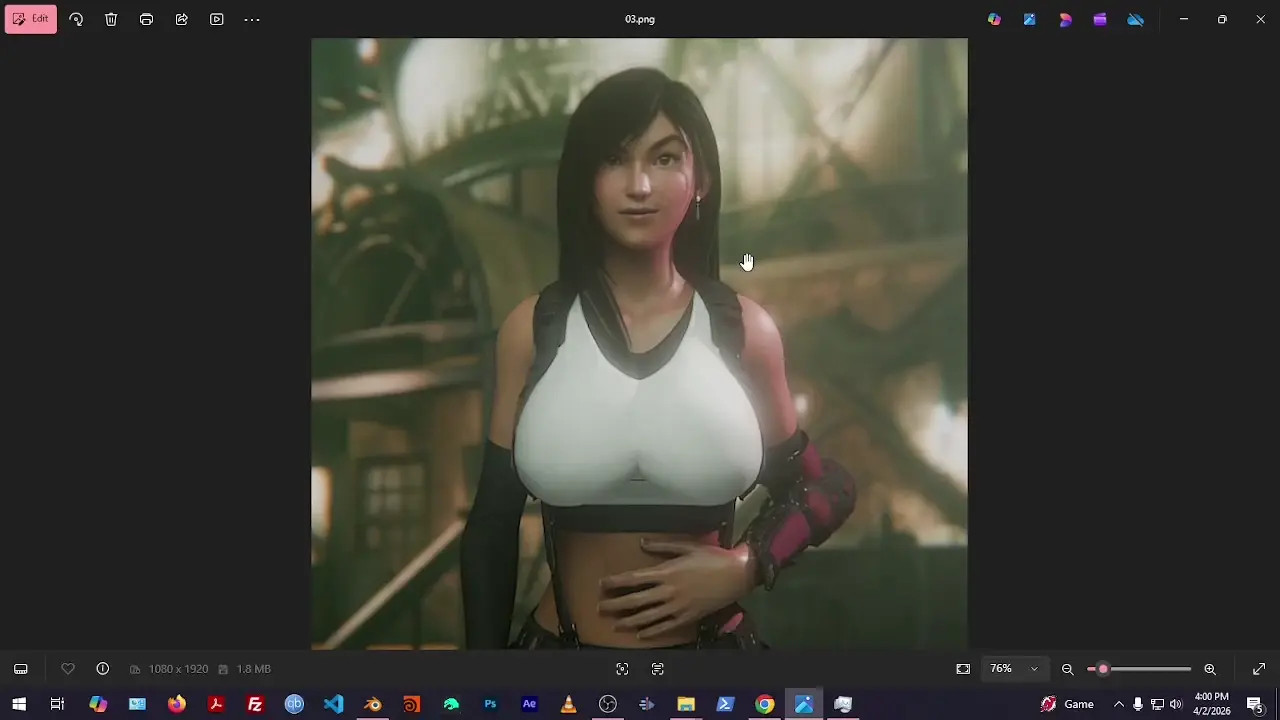
Task: Open the notification center icon
Action: (x=1254, y=705)
